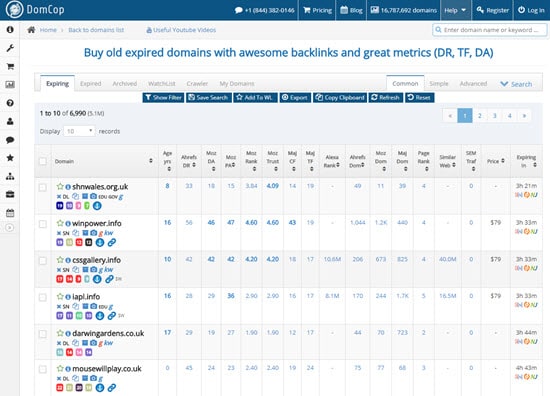This screenshot has height=396, width=550.
Task: Open the Display records dropdown
Action: 79,131
